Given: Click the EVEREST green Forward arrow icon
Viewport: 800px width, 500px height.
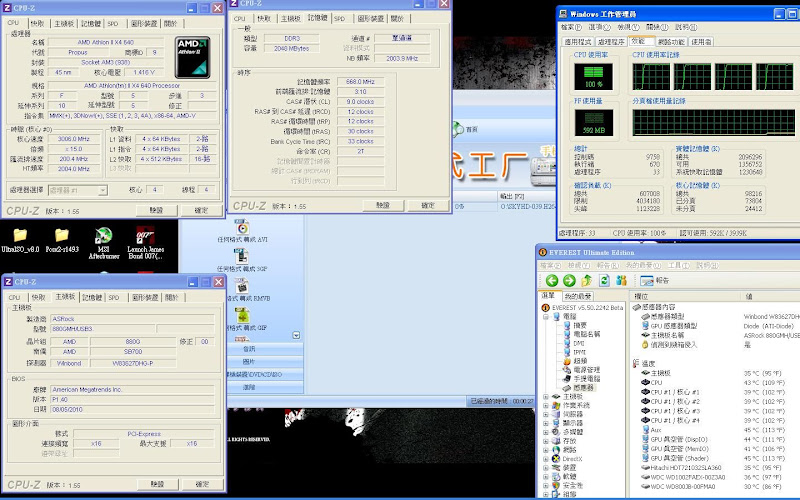Looking at the screenshot, I should click(x=567, y=280).
